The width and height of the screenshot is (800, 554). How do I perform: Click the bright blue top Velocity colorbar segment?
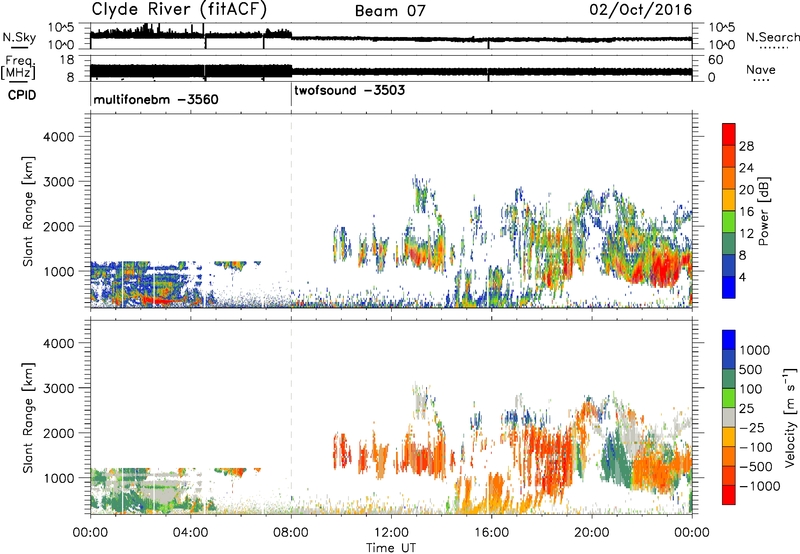[729, 340]
